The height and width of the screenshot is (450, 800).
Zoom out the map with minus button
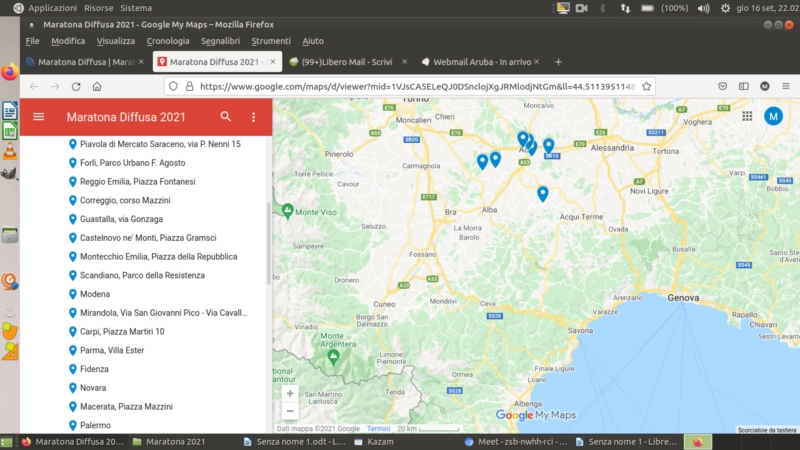point(290,411)
